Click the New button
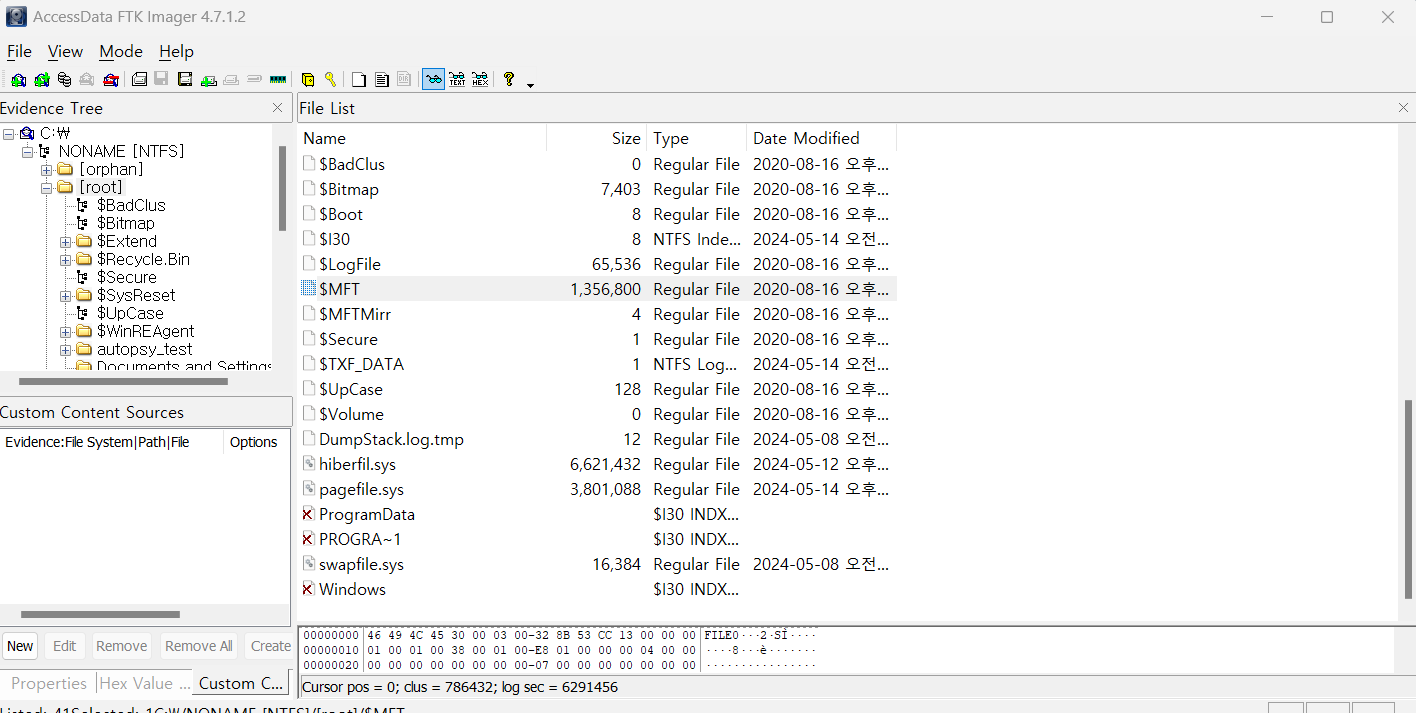 coord(20,646)
